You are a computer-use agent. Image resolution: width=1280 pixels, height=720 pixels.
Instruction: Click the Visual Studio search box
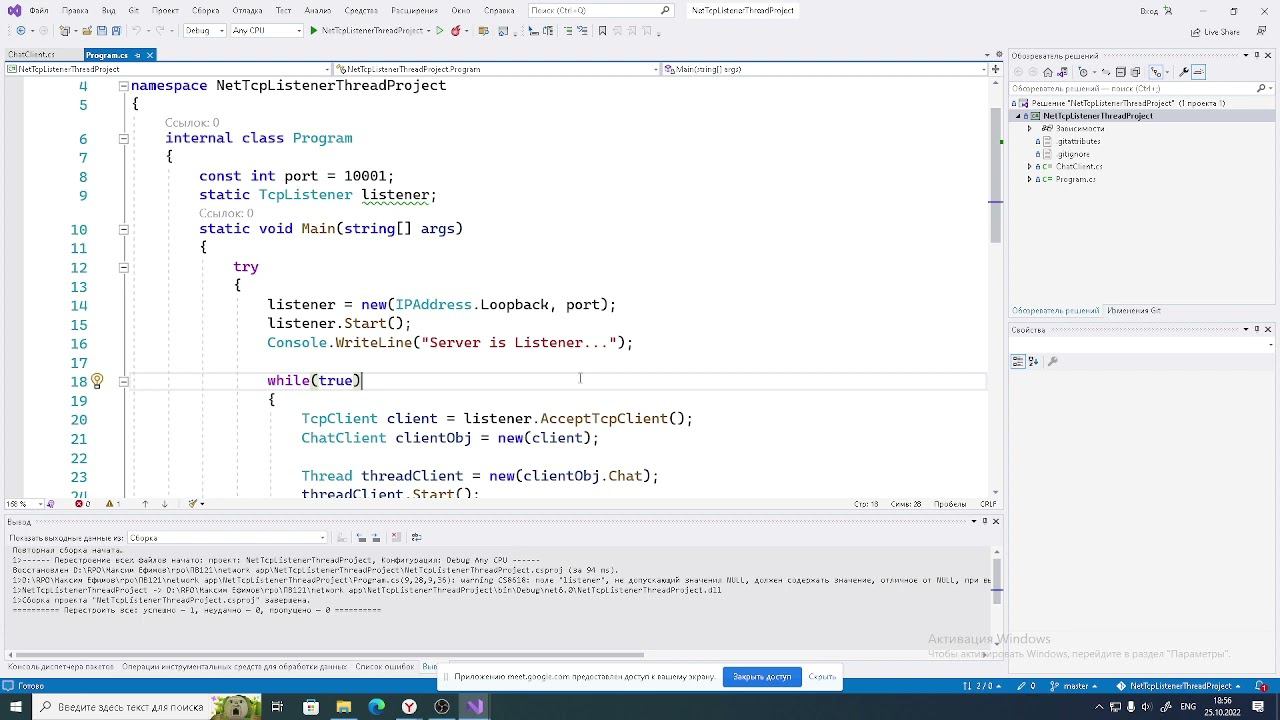coord(600,11)
